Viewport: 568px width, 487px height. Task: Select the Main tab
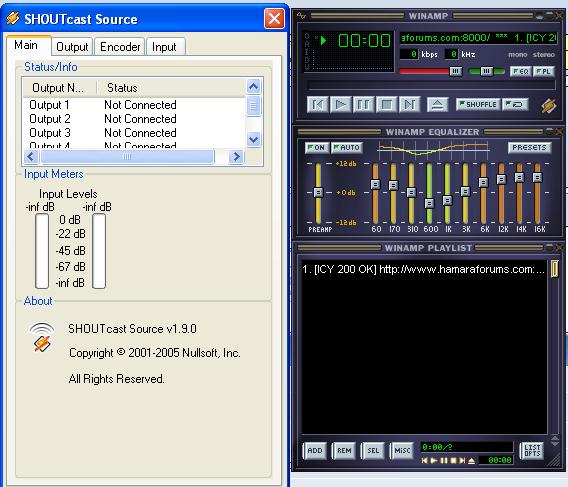click(26, 45)
